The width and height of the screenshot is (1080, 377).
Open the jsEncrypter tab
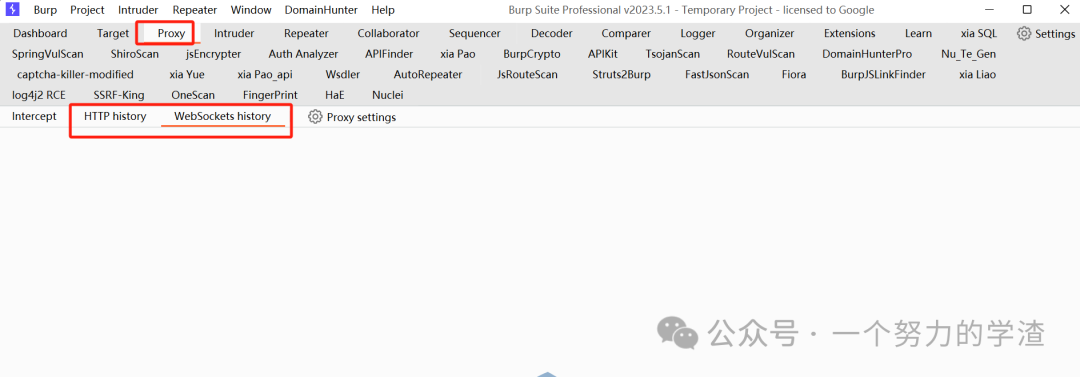[x=214, y=54]
